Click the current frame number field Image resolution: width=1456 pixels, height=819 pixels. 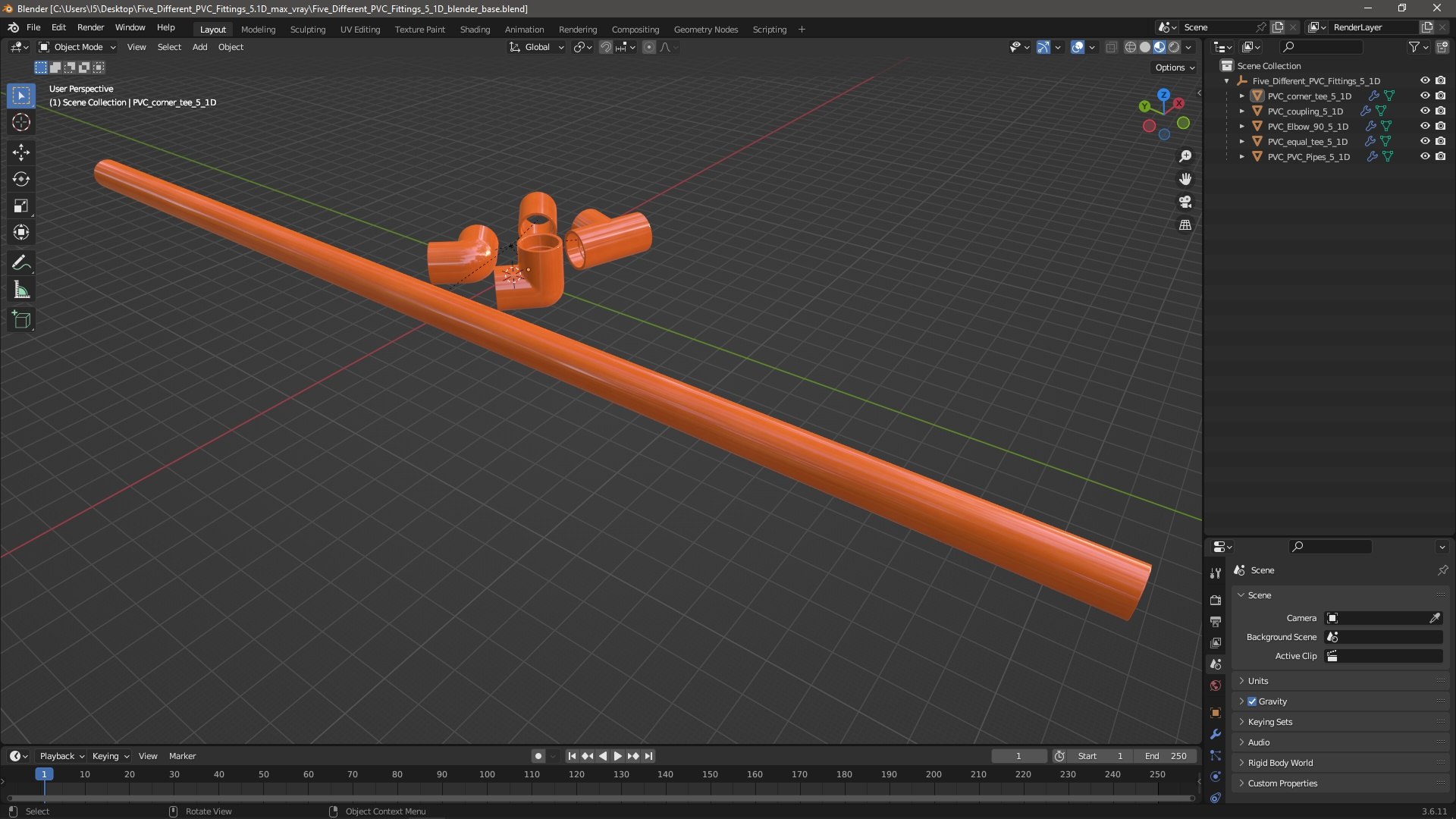(1018, 756)
